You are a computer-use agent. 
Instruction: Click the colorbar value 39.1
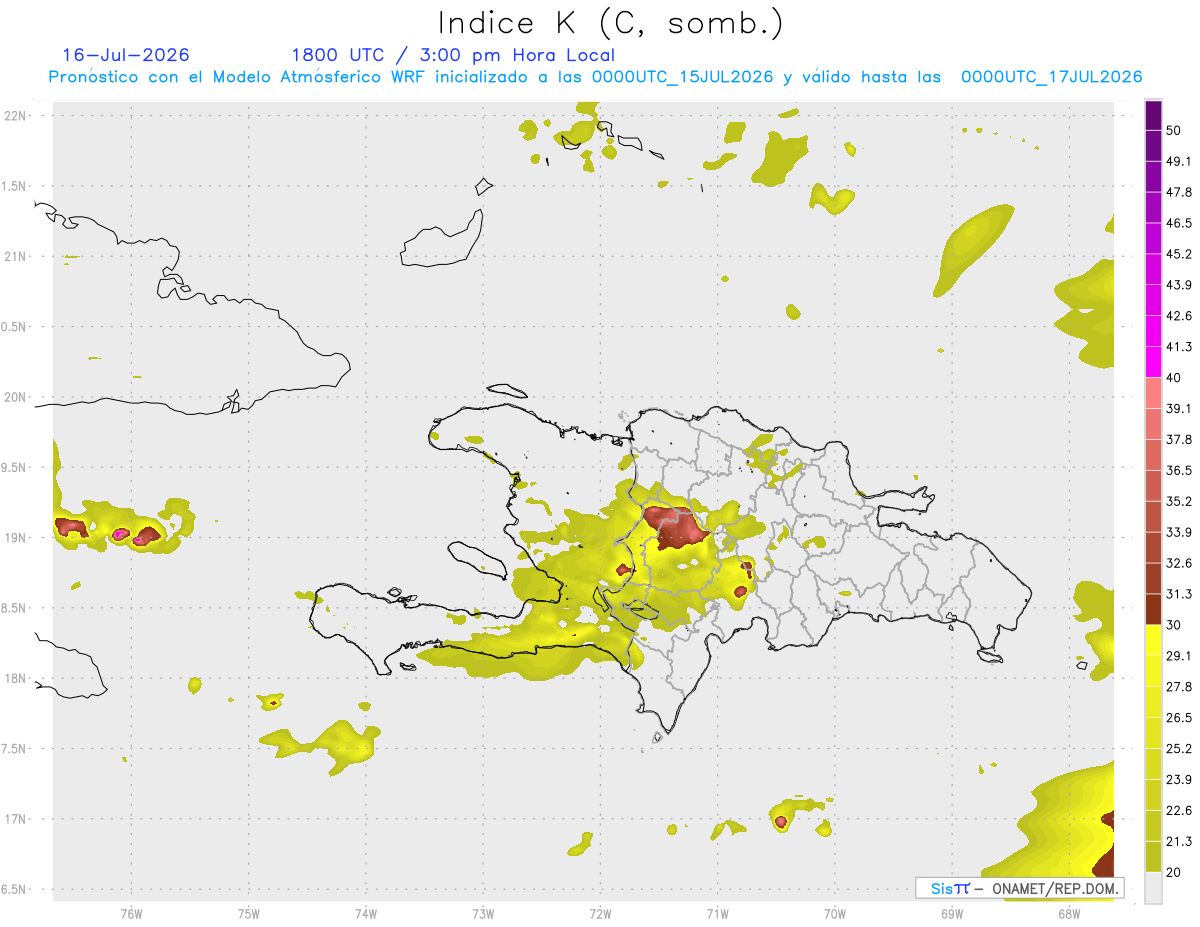click(1179, 409)
